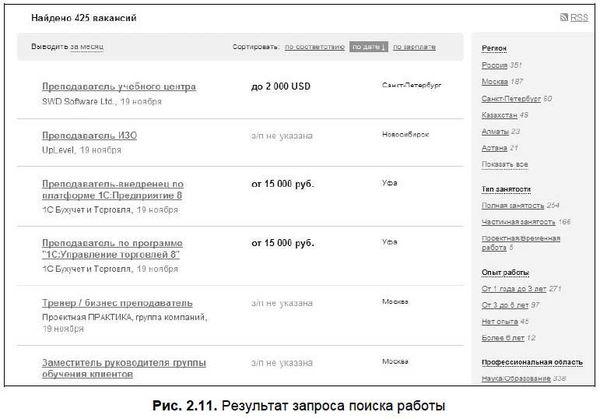Image resolution: width=600 pixels, height=419 pixels.
Task: Filter experience 'От 1 года до 3 лет'
Action: coord(514,289)
